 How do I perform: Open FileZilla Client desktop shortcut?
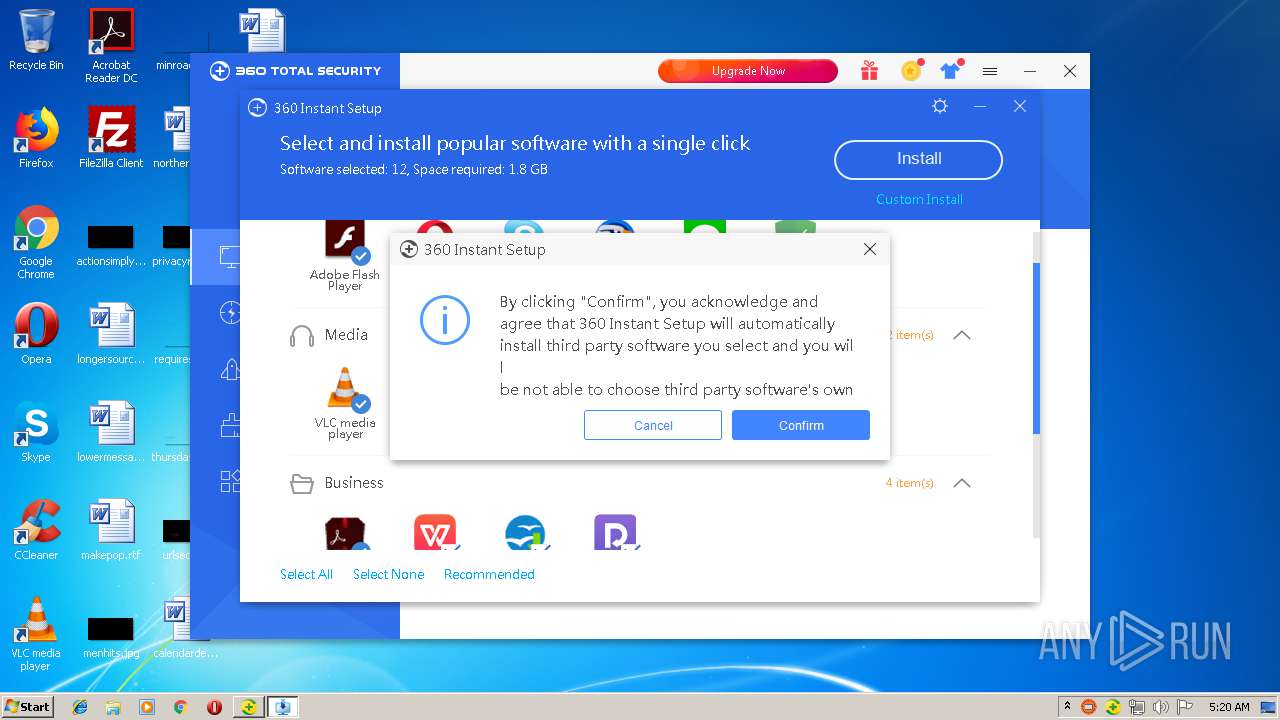pyautogui.click(x=111, y=138)
